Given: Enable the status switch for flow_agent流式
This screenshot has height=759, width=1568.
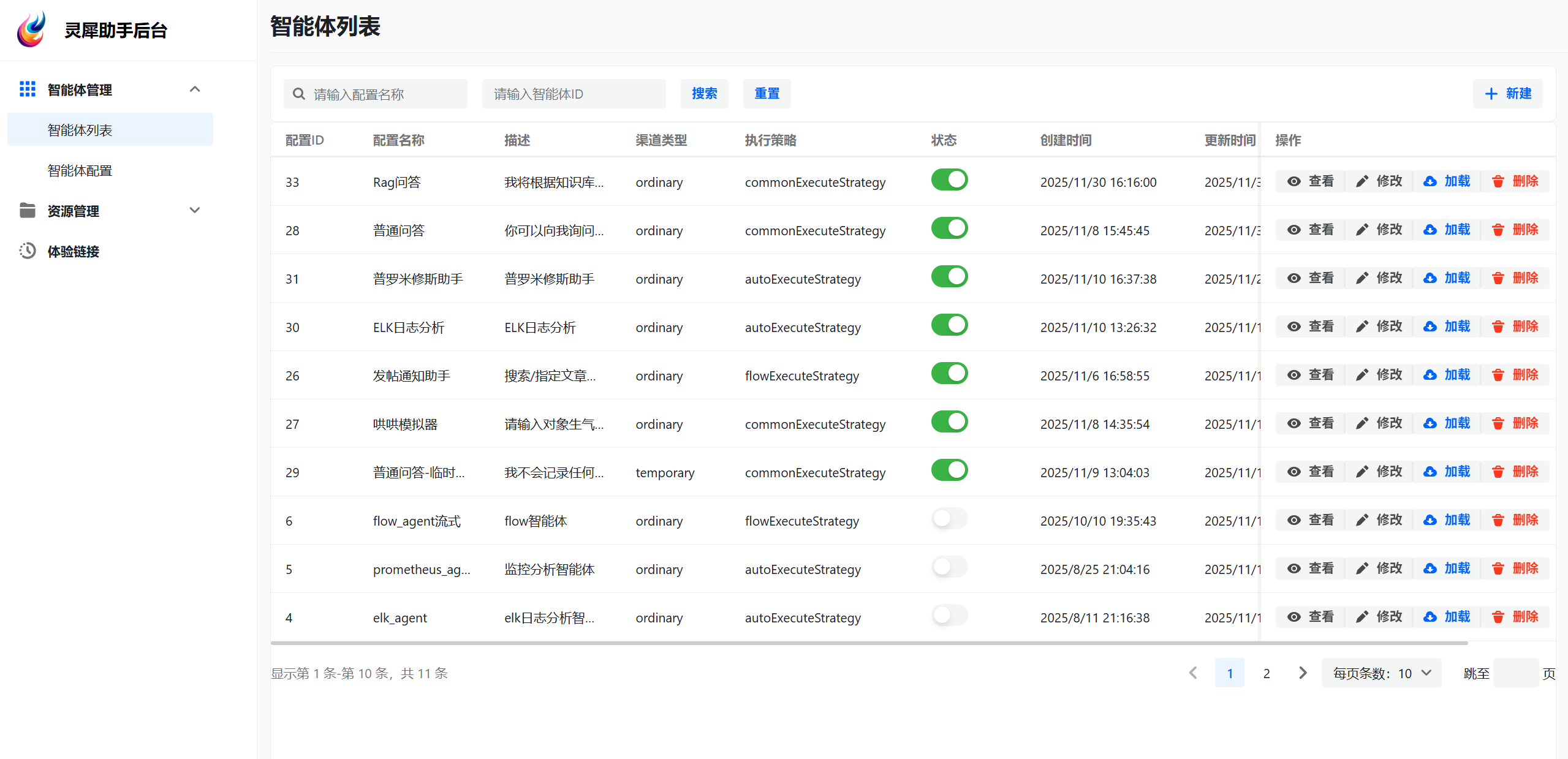Looking at the screenshot, I should pos(949,519).
